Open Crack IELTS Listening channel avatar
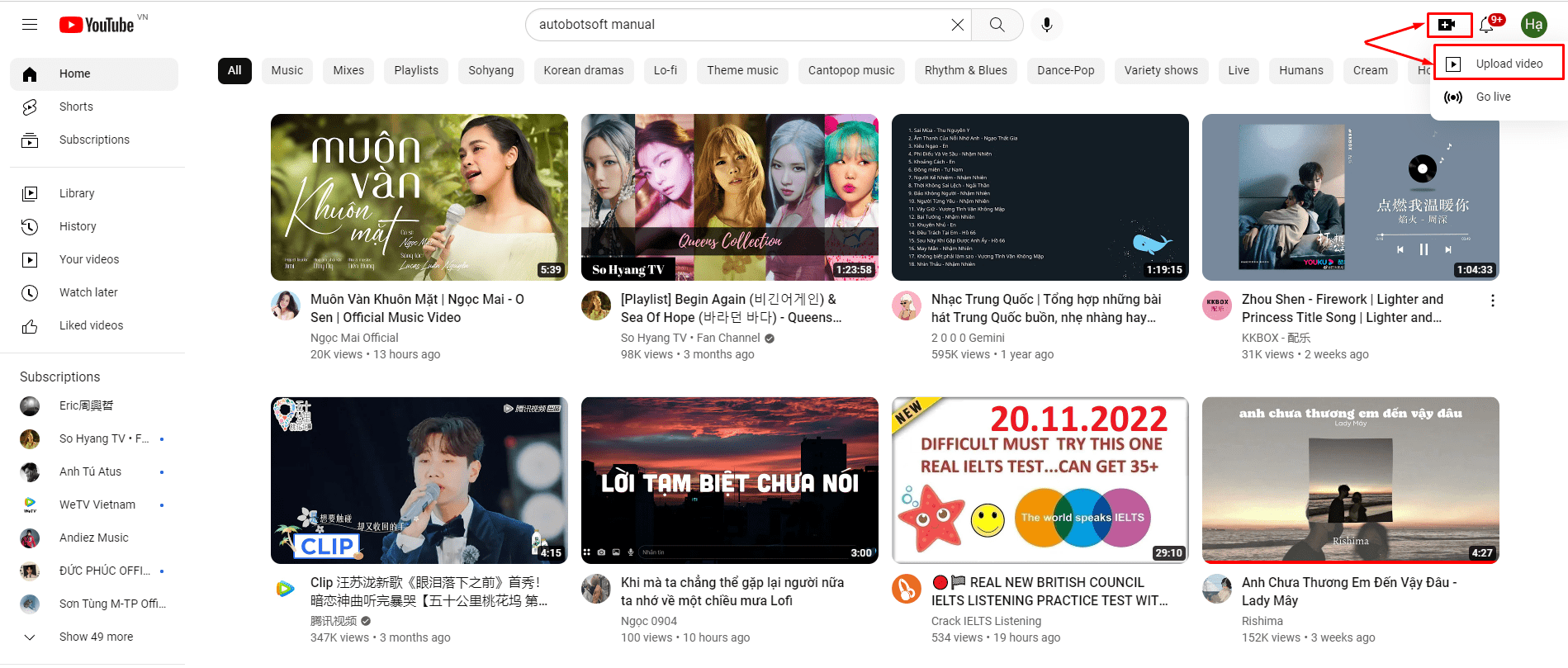 (x=907, y=589)
